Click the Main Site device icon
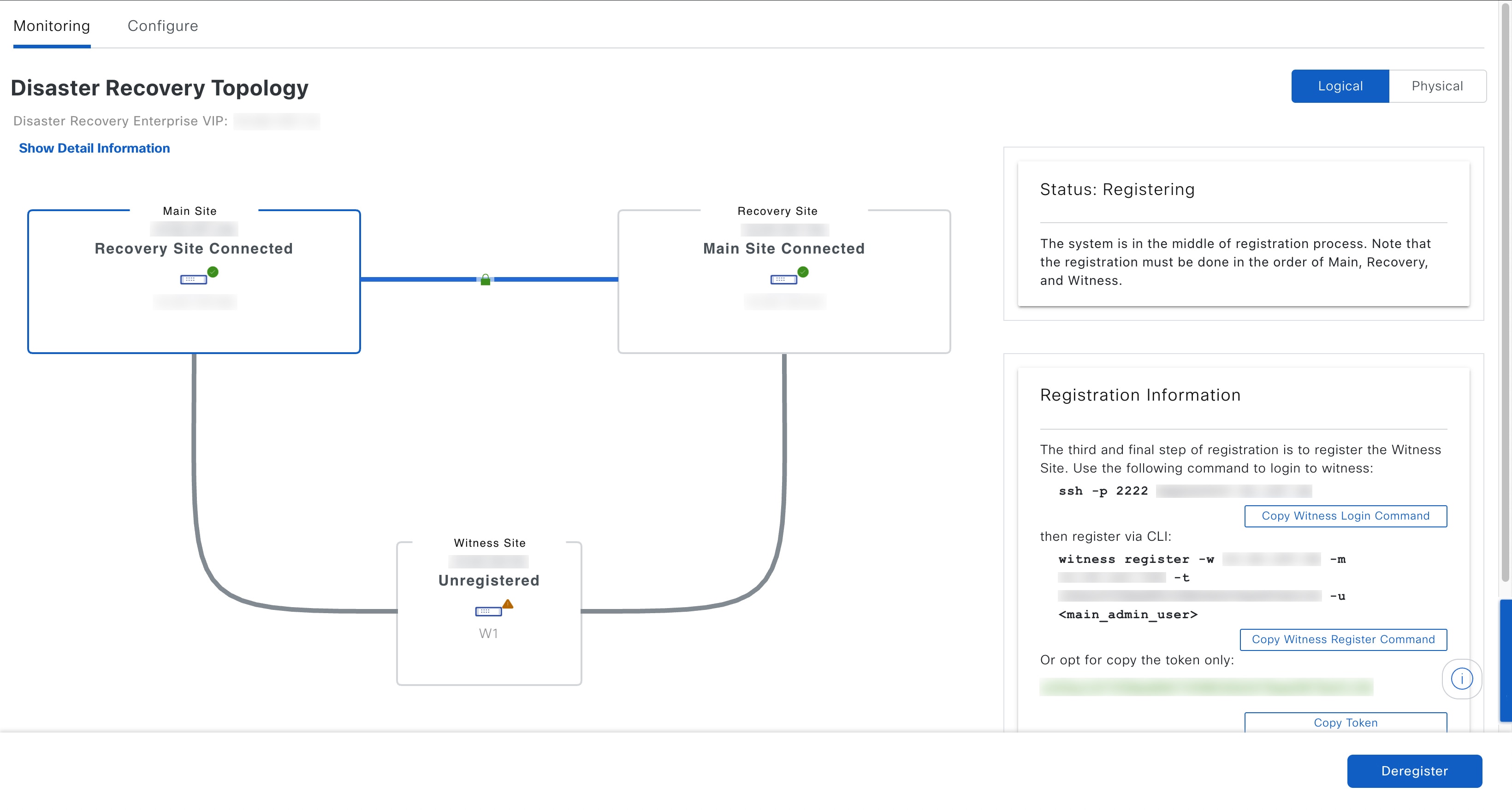The height and width of the screenshot is (810, 1512). pyautogui.click(x=193, y=279)
